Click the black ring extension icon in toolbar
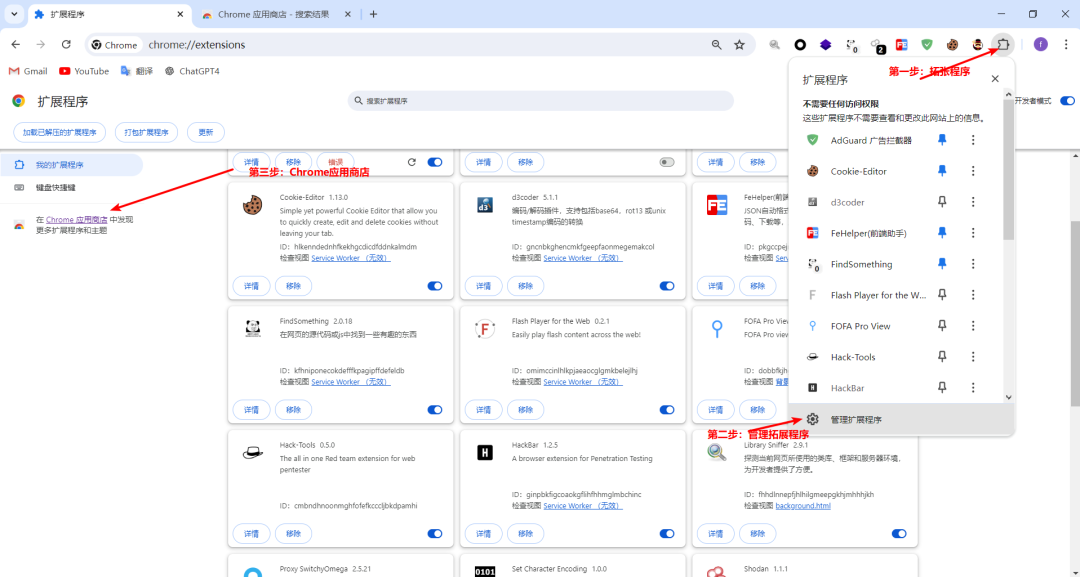This screenshot has width=1080, height=577. coord(800,45)
